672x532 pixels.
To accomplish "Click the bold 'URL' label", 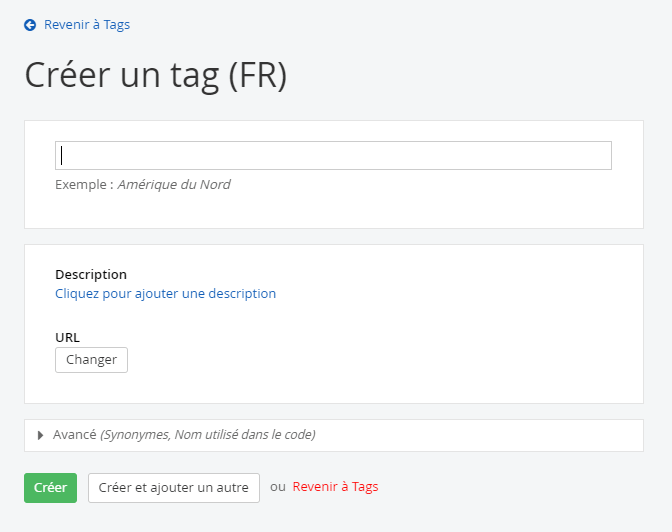I will 67,338.
